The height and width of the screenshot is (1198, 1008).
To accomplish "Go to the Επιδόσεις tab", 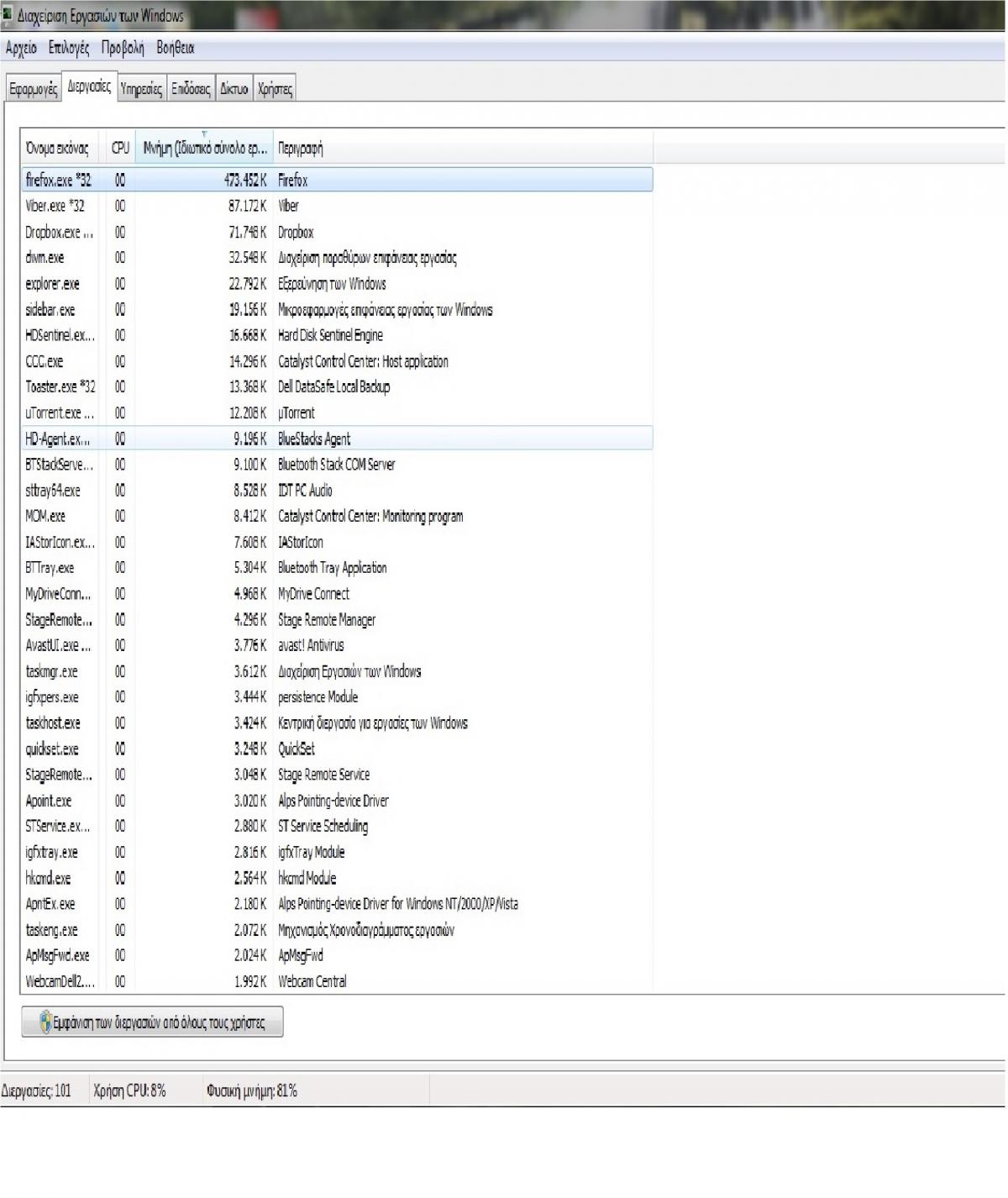I will (191, 88).
